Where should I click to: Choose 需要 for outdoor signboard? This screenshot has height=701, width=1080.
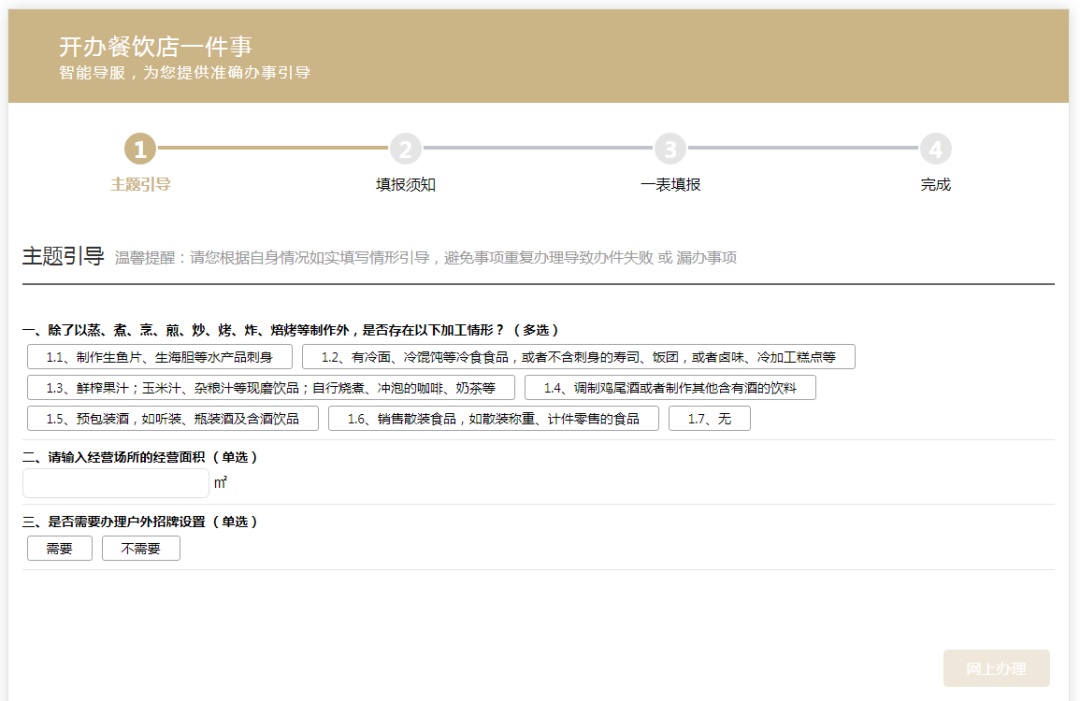pos(59,549)
